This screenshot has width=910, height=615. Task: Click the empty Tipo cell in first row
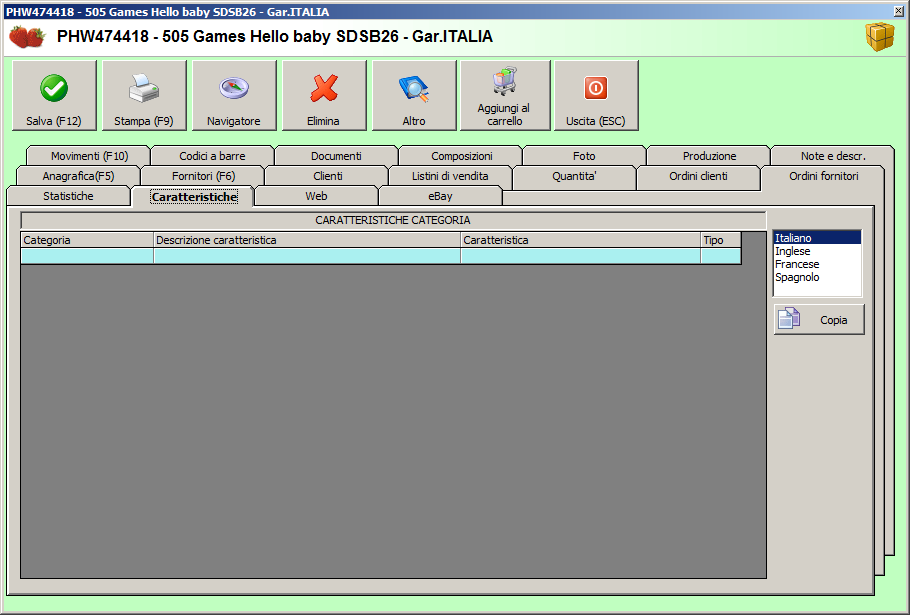pos(721,256)
